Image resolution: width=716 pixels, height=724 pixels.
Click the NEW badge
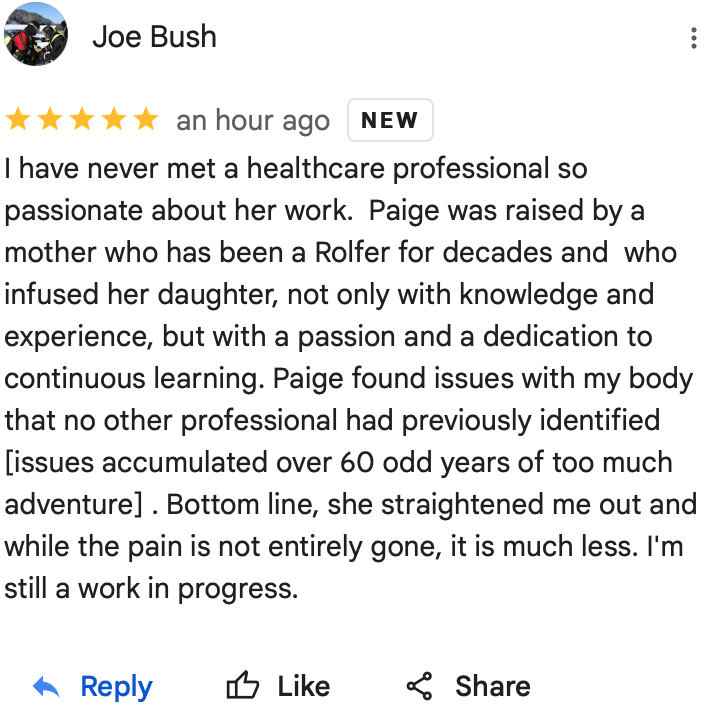[389, 120]
